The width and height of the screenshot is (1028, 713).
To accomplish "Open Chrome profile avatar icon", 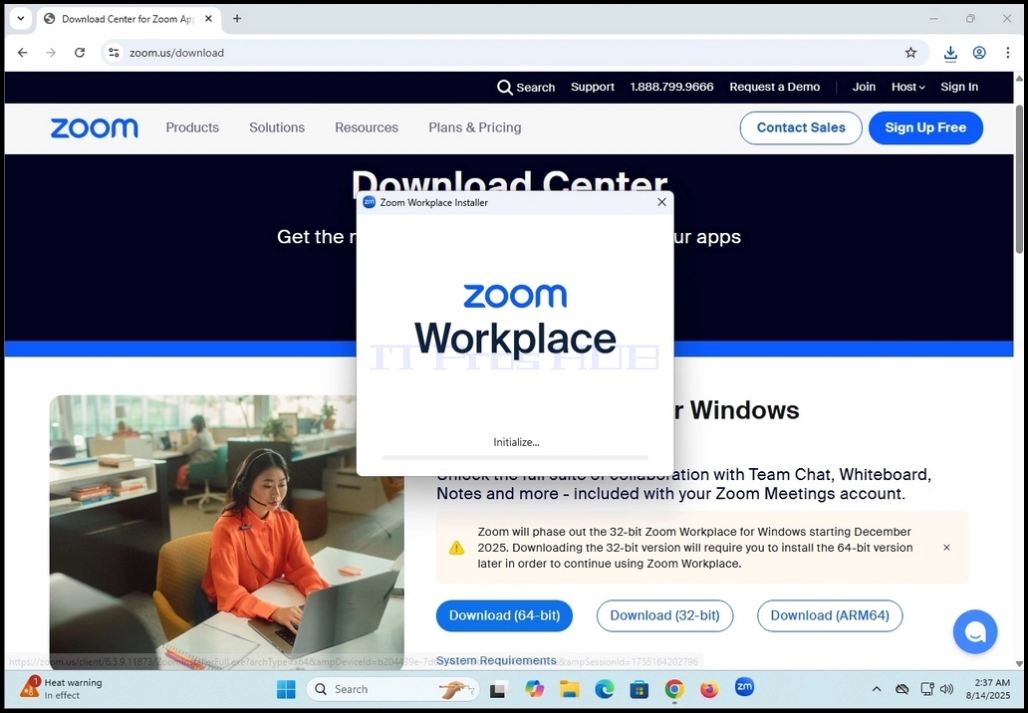I will click(x=979, y=52).
